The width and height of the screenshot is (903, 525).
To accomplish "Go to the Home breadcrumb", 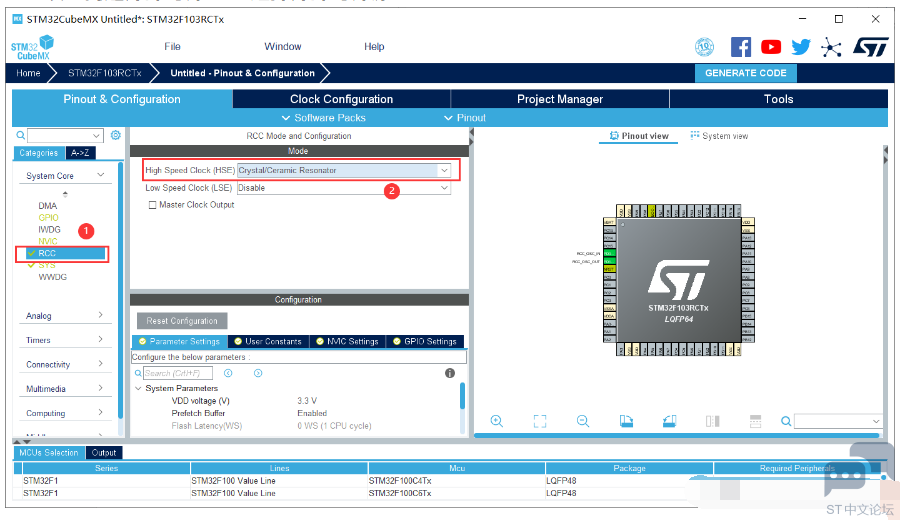I will (x=28, y=73).
